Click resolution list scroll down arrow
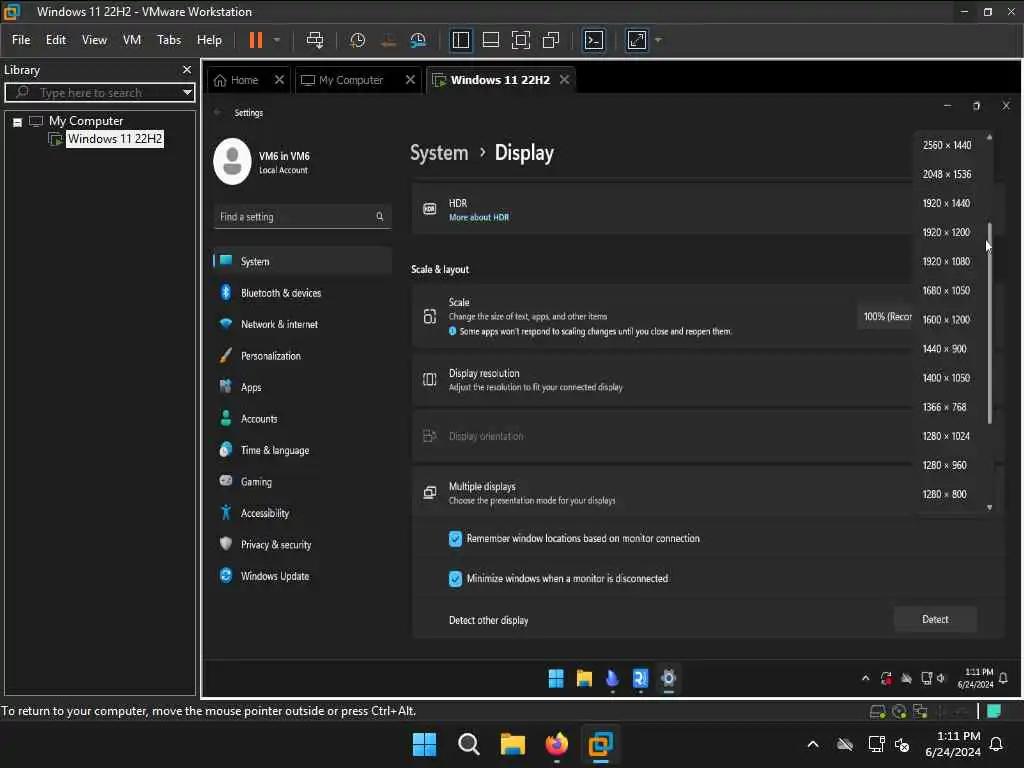 [990, 507]
